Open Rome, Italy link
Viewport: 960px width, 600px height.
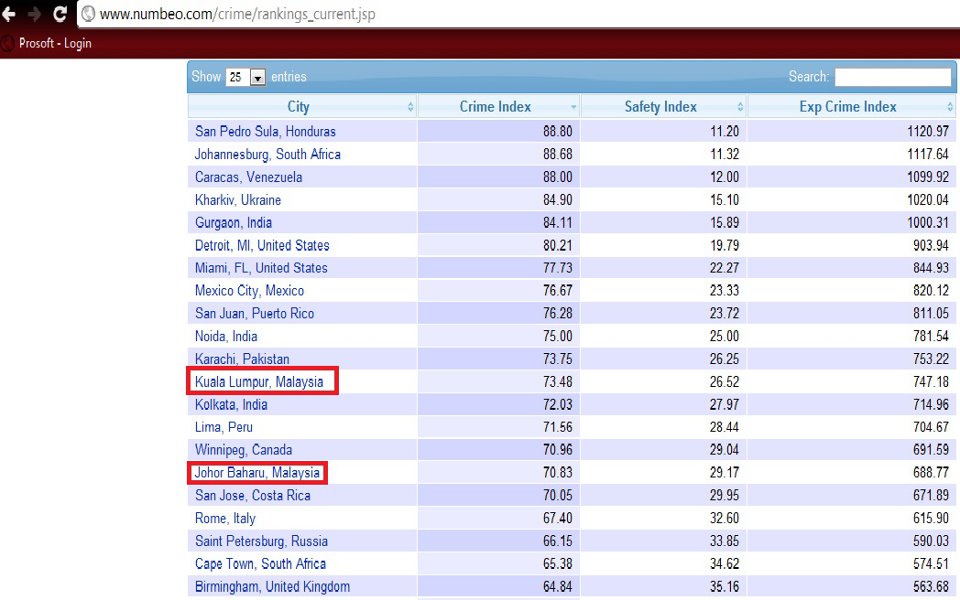tap(225, 519)
